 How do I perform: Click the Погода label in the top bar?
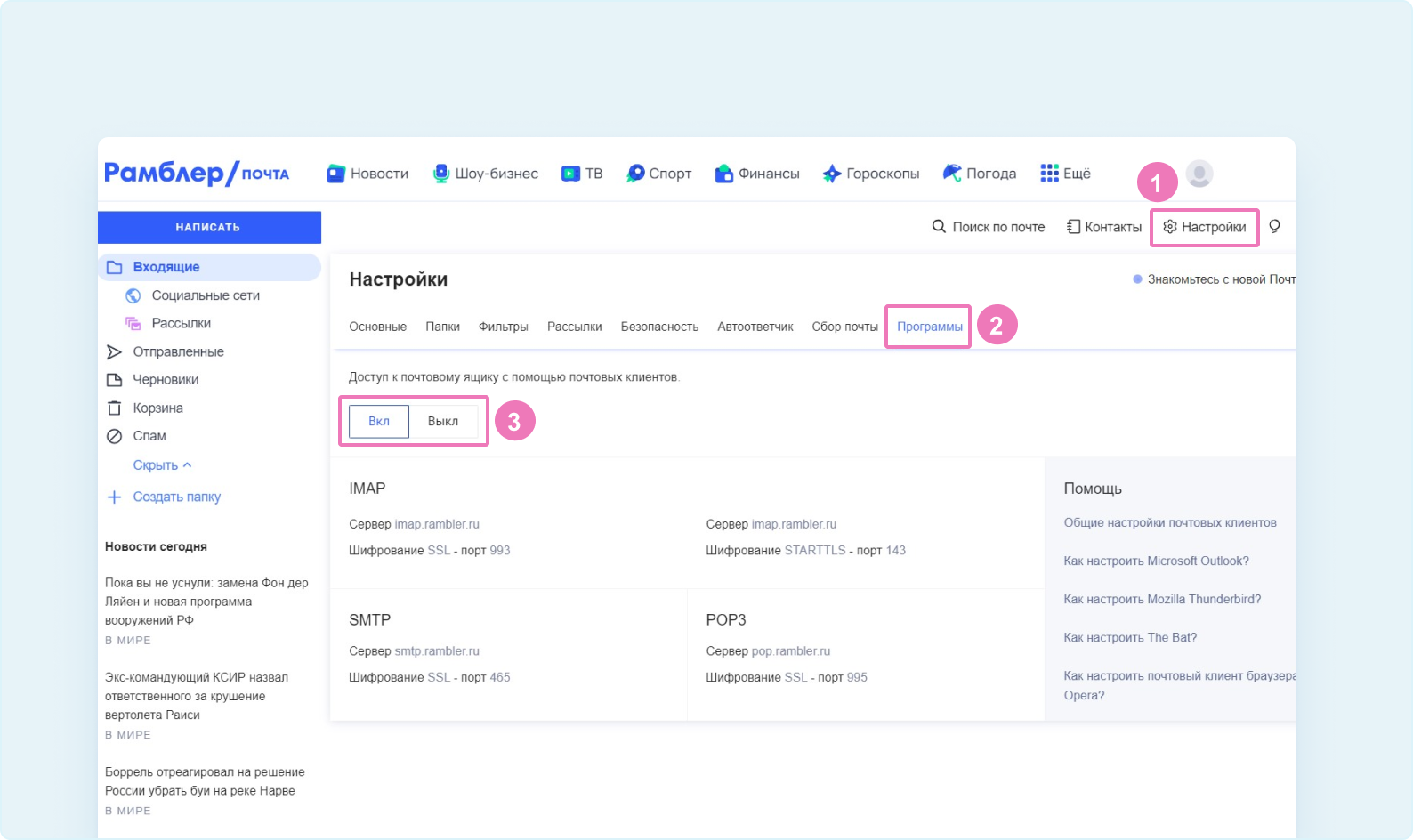991,174
